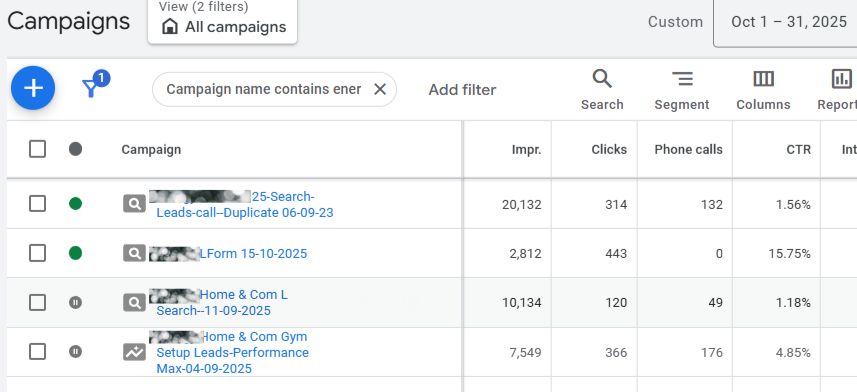Check the 25-Search-Leads-call campaign row checkbox
Image resolution: width=857 pixels, height=392 pixels.
37,204
